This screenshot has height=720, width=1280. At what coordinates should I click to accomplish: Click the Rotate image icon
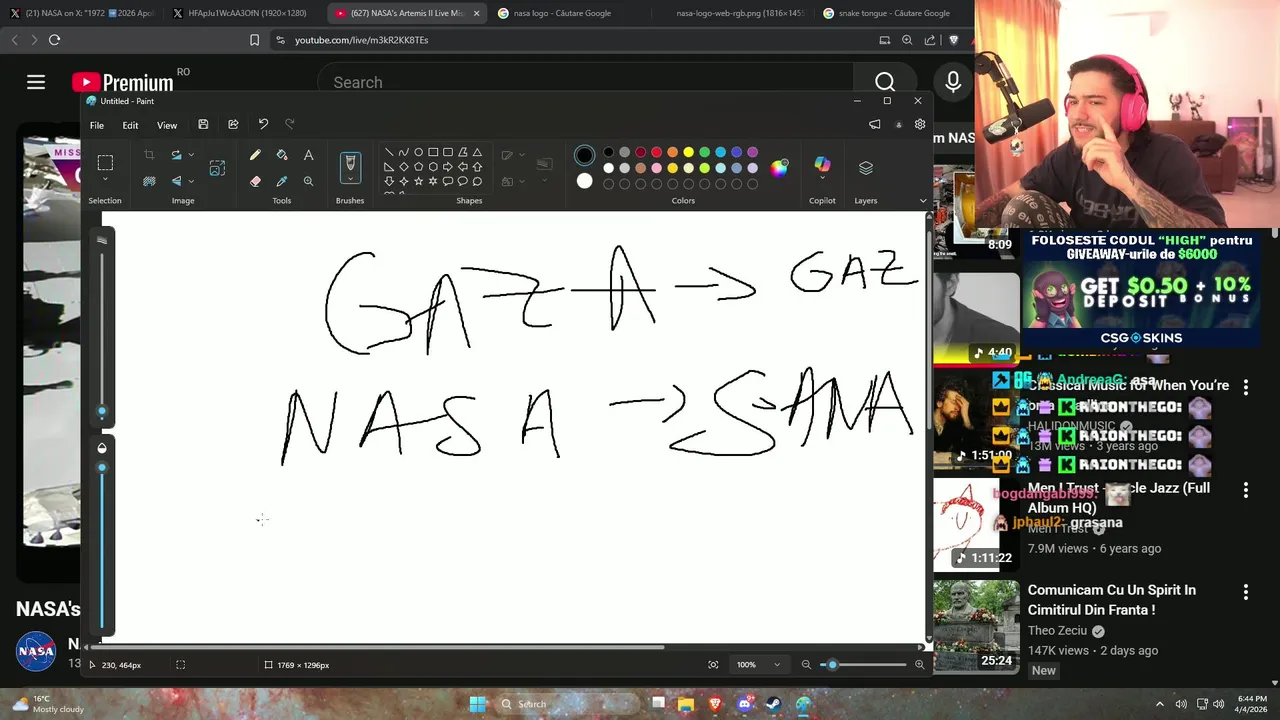[177, 155]
